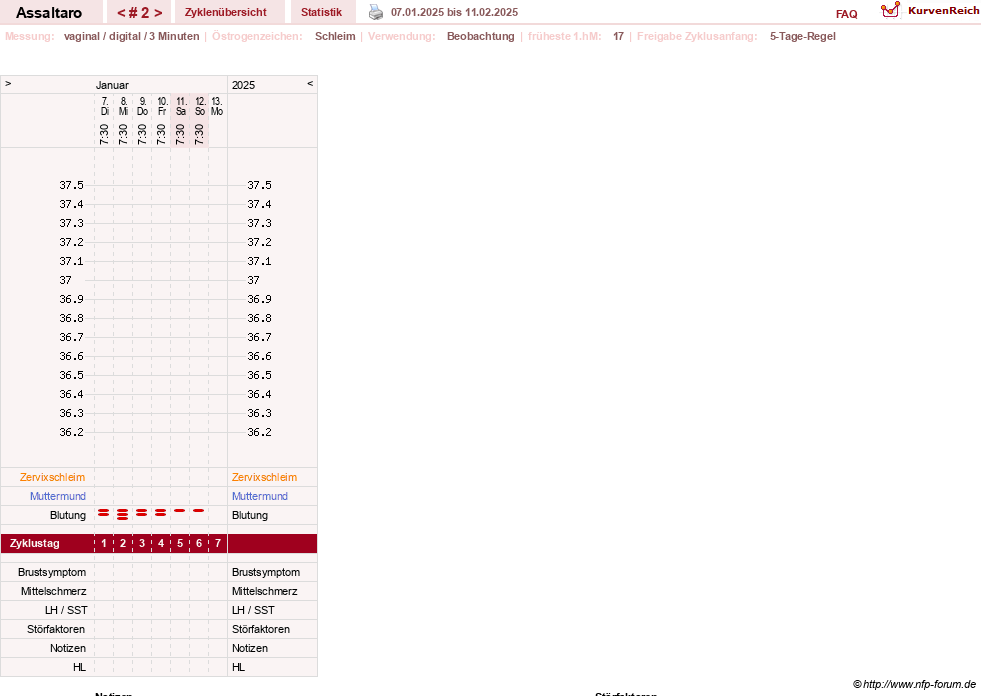Select the 13. Mo date column header
The height and width of the screenshot is (696, 981).
[x=216, y=106]
